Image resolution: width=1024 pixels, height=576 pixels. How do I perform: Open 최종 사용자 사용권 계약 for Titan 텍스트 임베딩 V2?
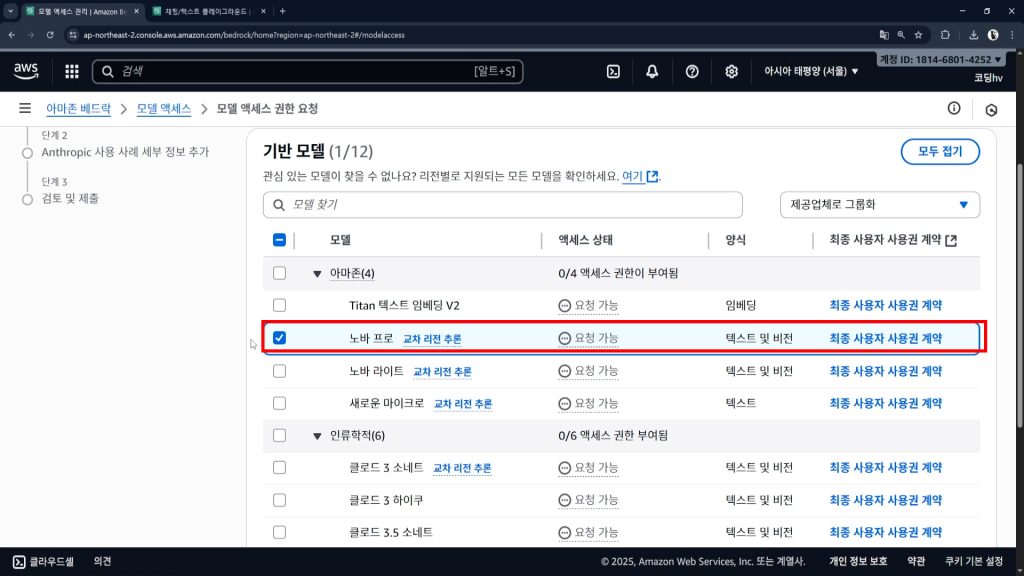tap(886, 305)
